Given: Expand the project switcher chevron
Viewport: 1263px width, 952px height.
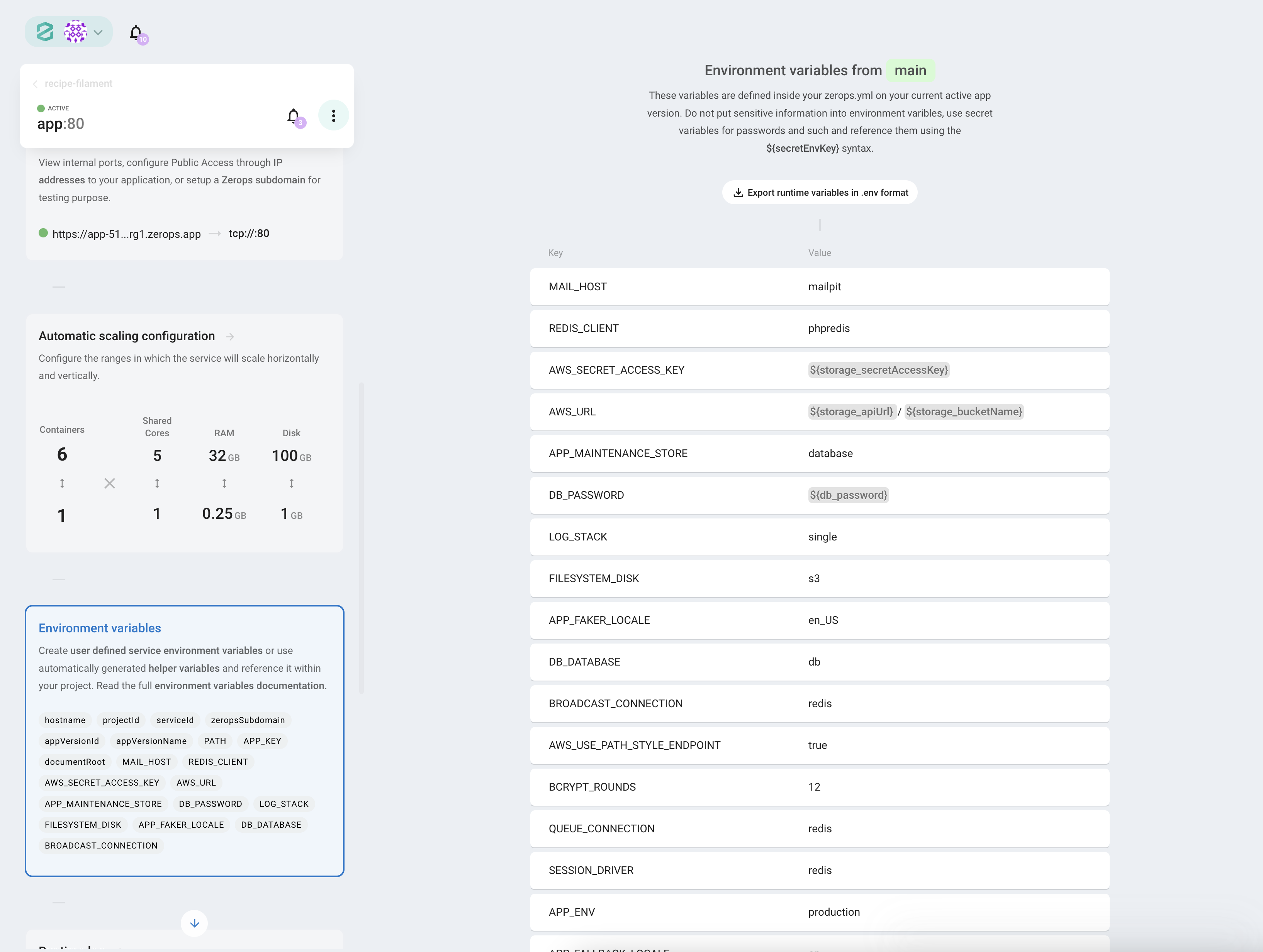Looking at the screenshot, I should tap(98, 32).
